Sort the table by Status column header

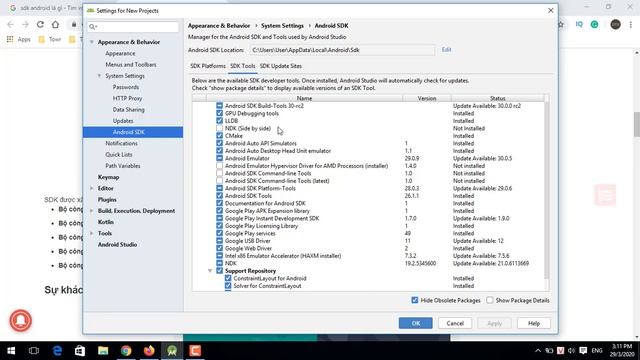498,98
